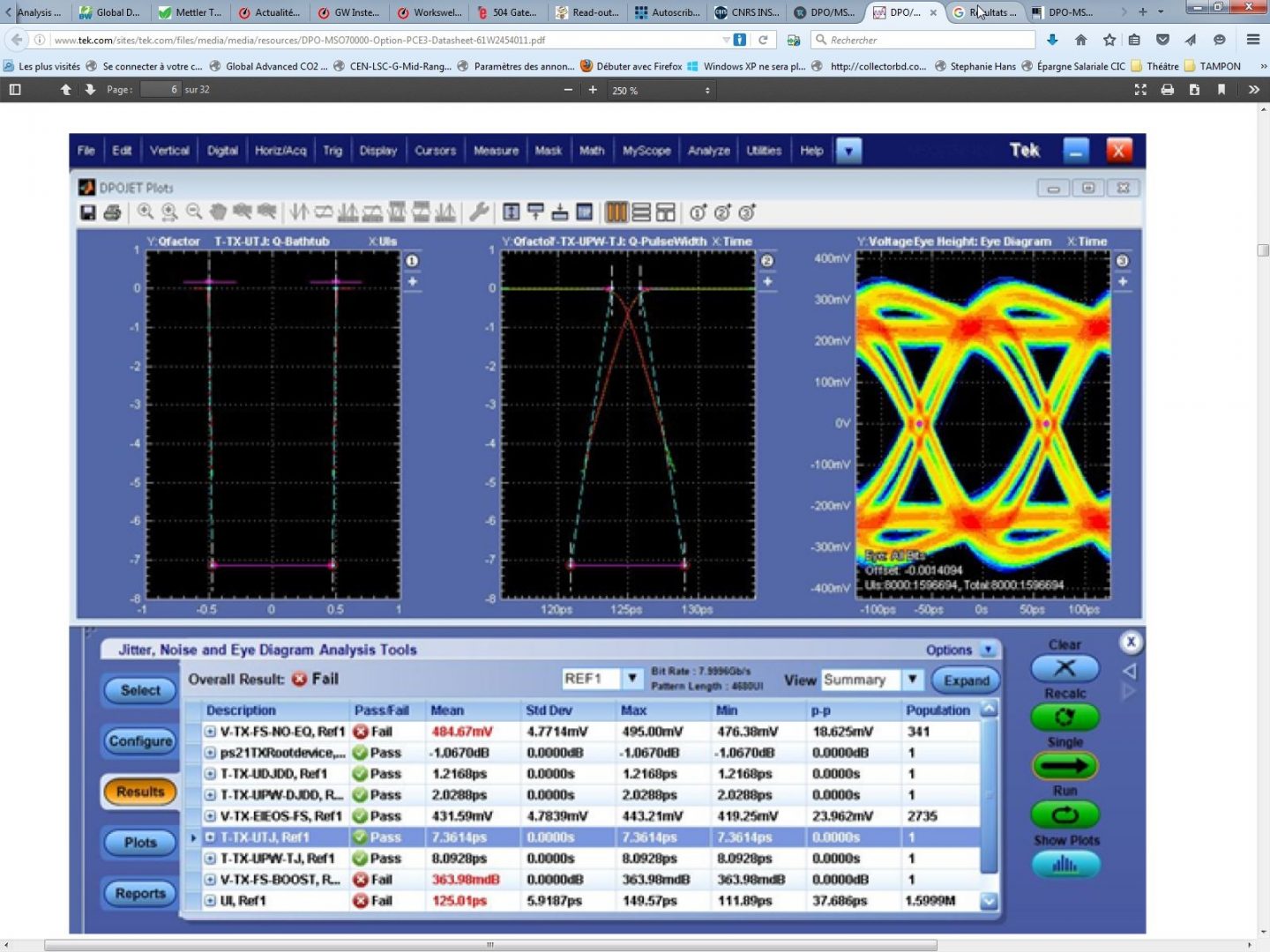Toggle the PDF viewer sidebar
The height and width of the screenshot is (952, 1270).
(x=14, y=90)
